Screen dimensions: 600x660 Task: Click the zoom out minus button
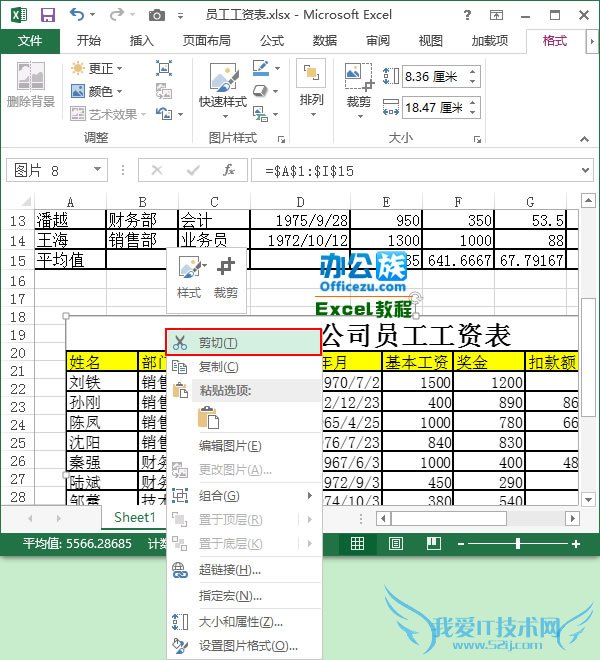(x=461, y=544)
